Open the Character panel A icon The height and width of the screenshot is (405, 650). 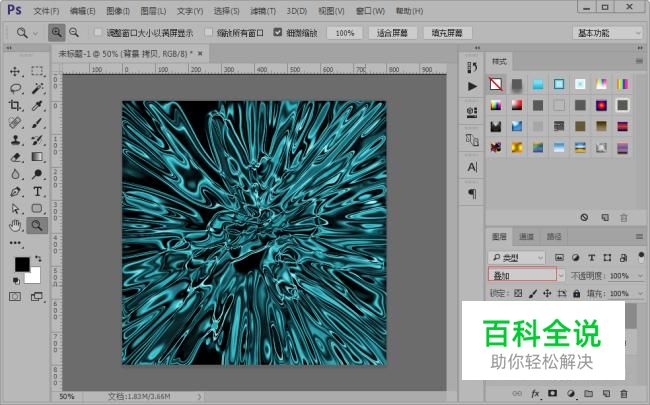[x=472, y=167]
